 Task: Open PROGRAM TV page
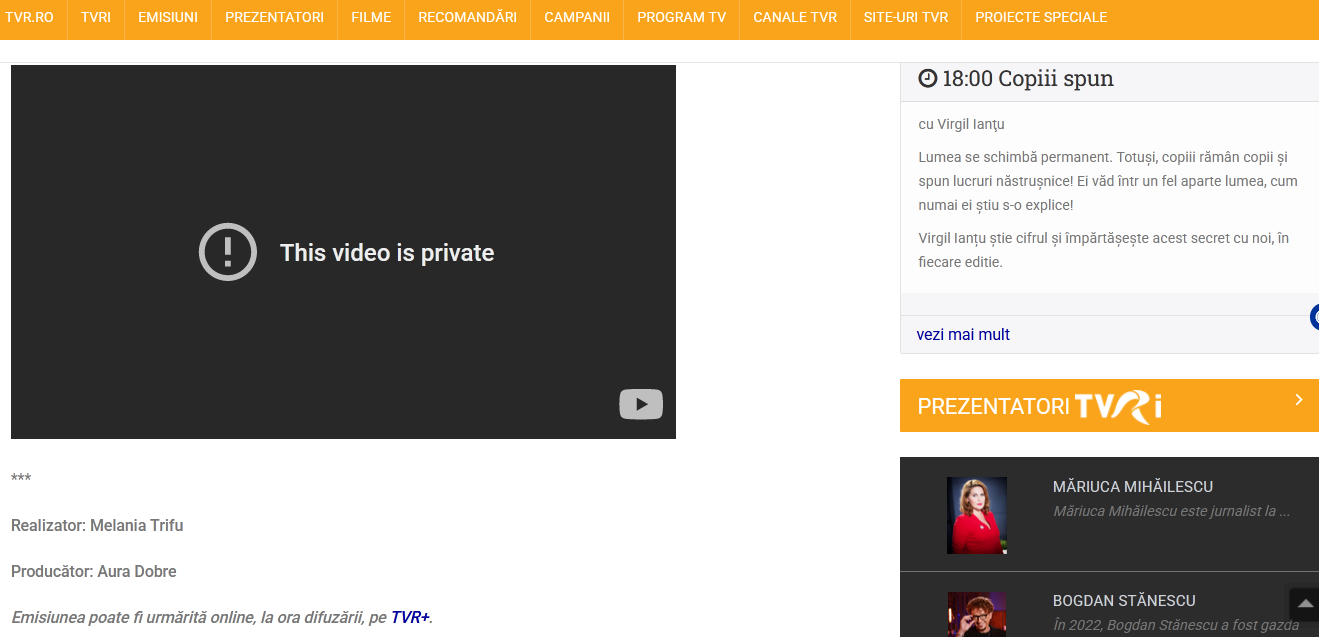point(682,17)
